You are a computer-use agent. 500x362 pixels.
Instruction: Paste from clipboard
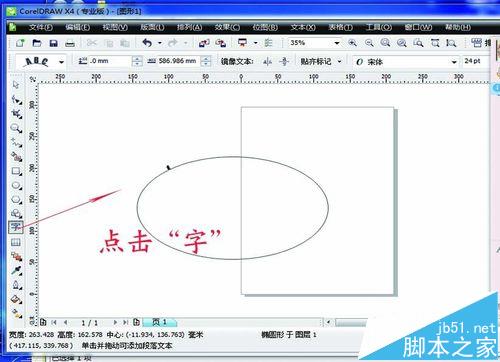(x=125, y=43)
